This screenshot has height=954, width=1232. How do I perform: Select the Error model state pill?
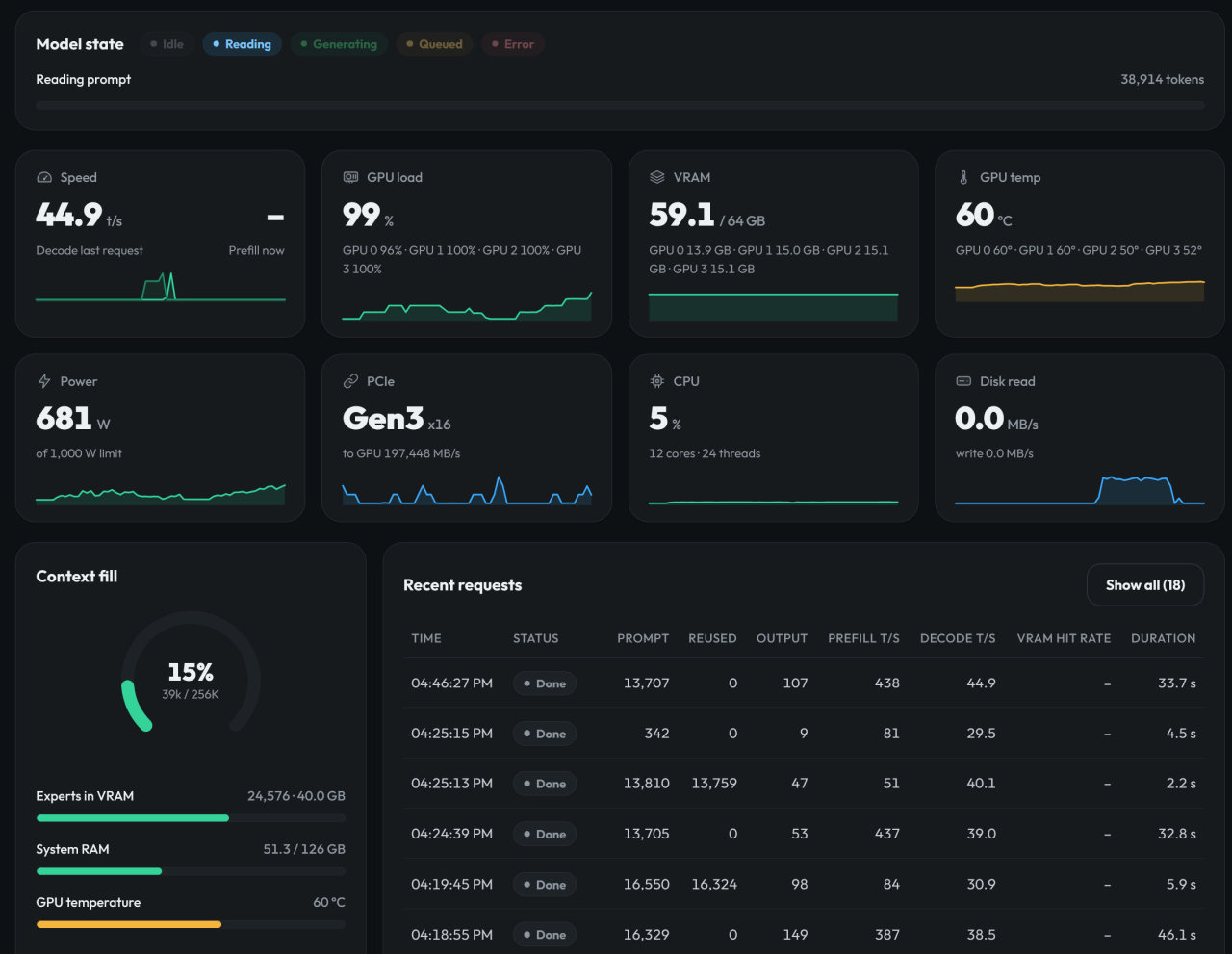pos(513,44)
